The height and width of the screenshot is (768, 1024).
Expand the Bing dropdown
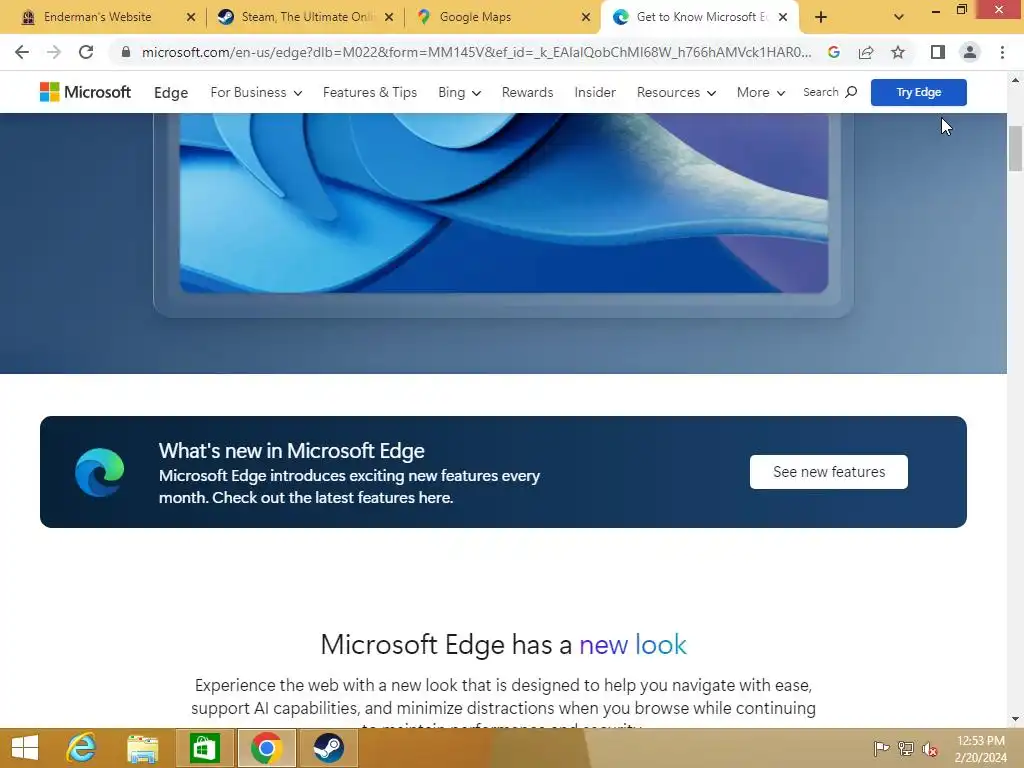(459, 93)
